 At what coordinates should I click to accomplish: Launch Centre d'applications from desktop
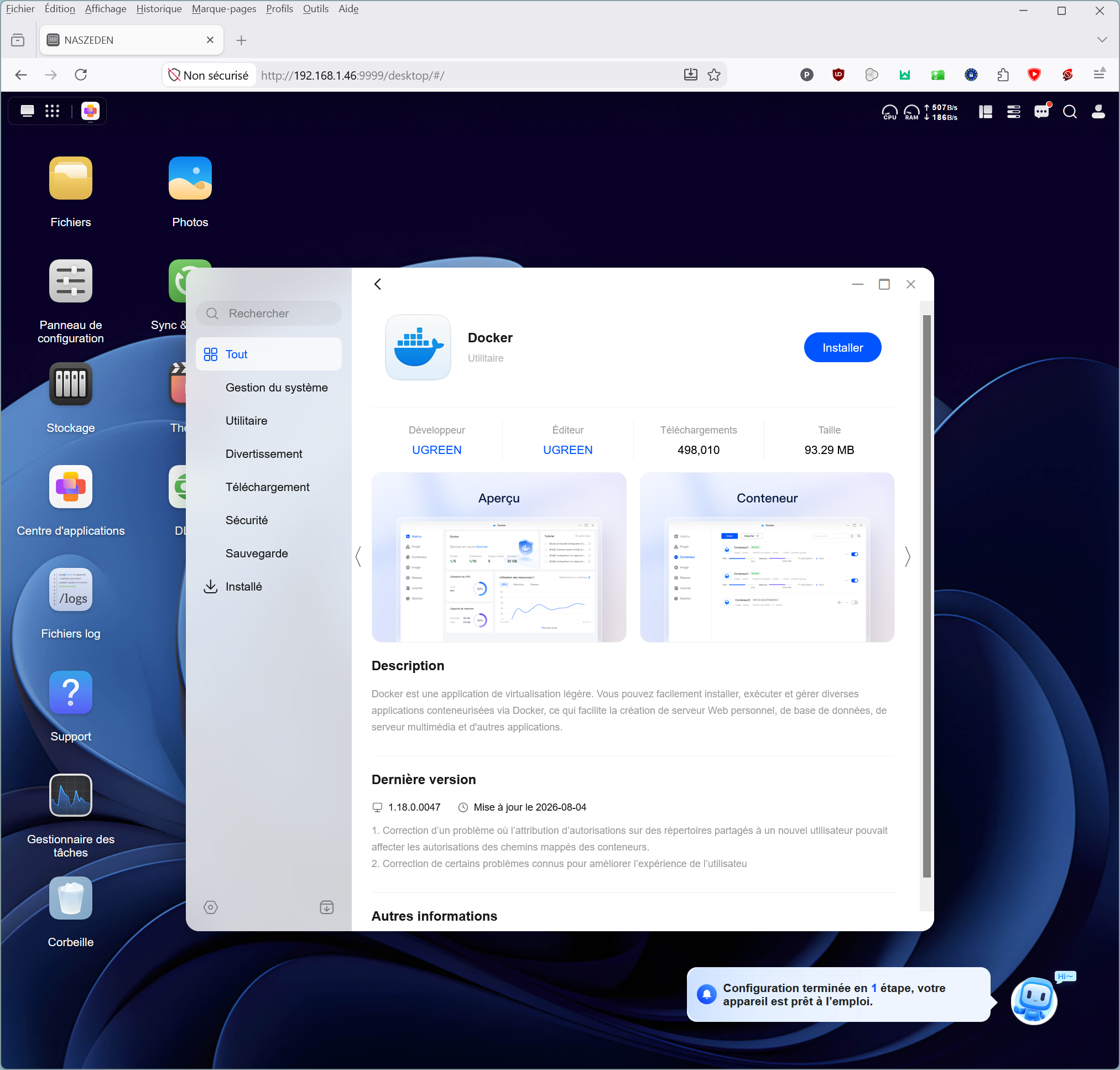(x=71, y=487)
